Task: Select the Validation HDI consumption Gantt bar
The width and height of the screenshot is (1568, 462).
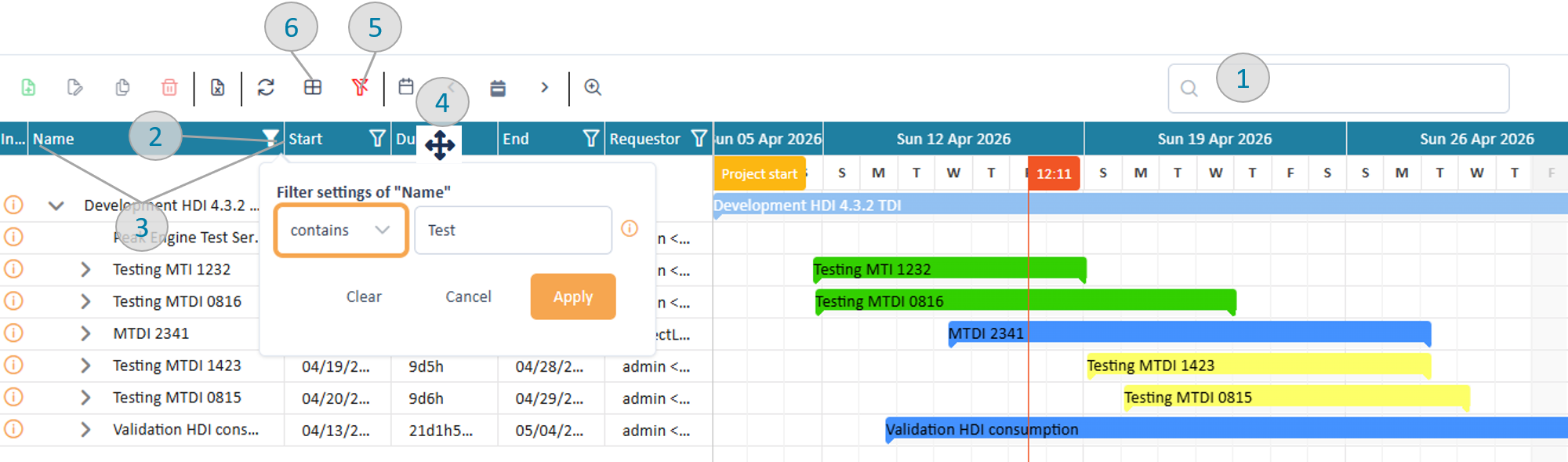Action: click(x=1226, y=429)
